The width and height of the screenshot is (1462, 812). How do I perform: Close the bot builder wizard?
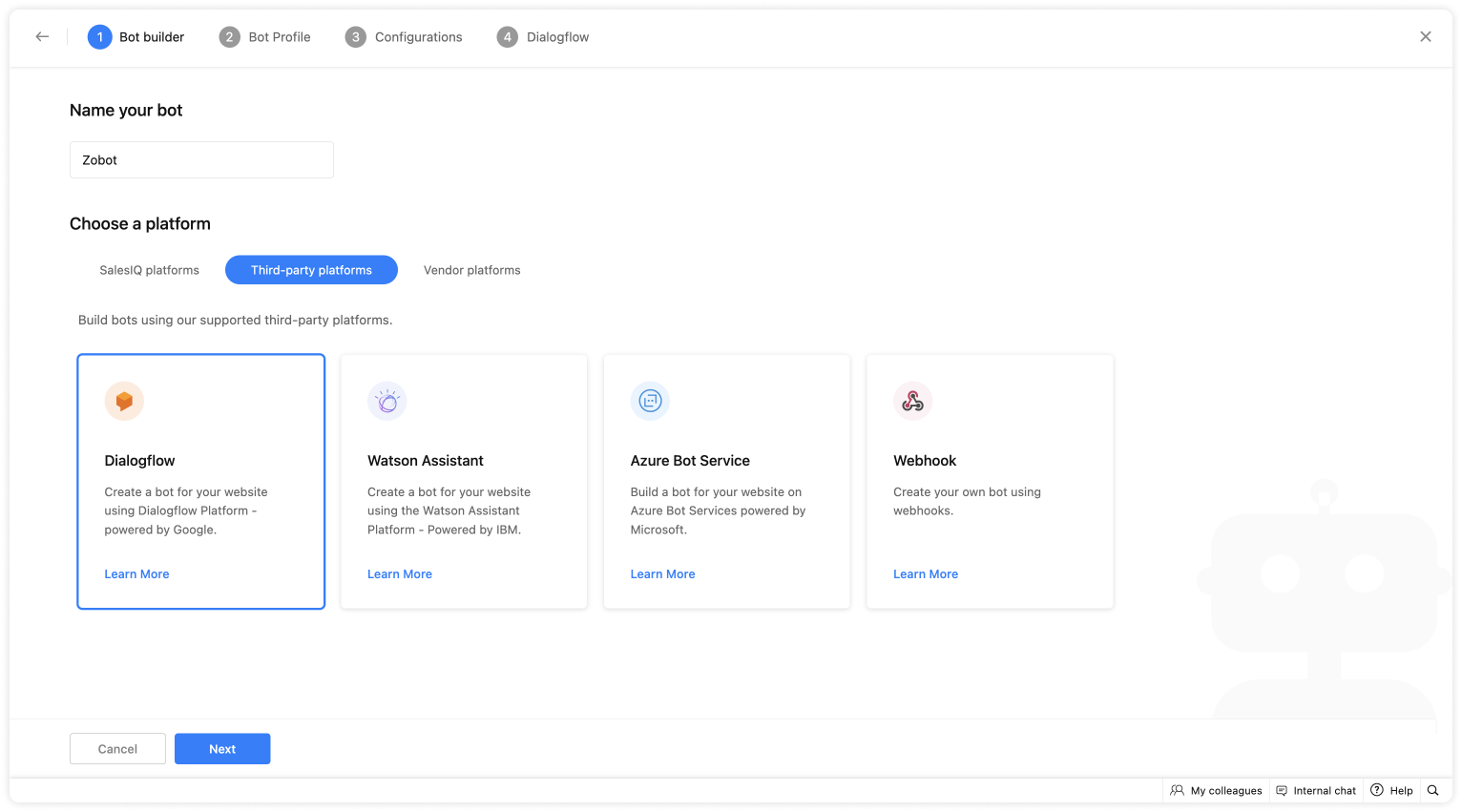[x=1426, y=36]
